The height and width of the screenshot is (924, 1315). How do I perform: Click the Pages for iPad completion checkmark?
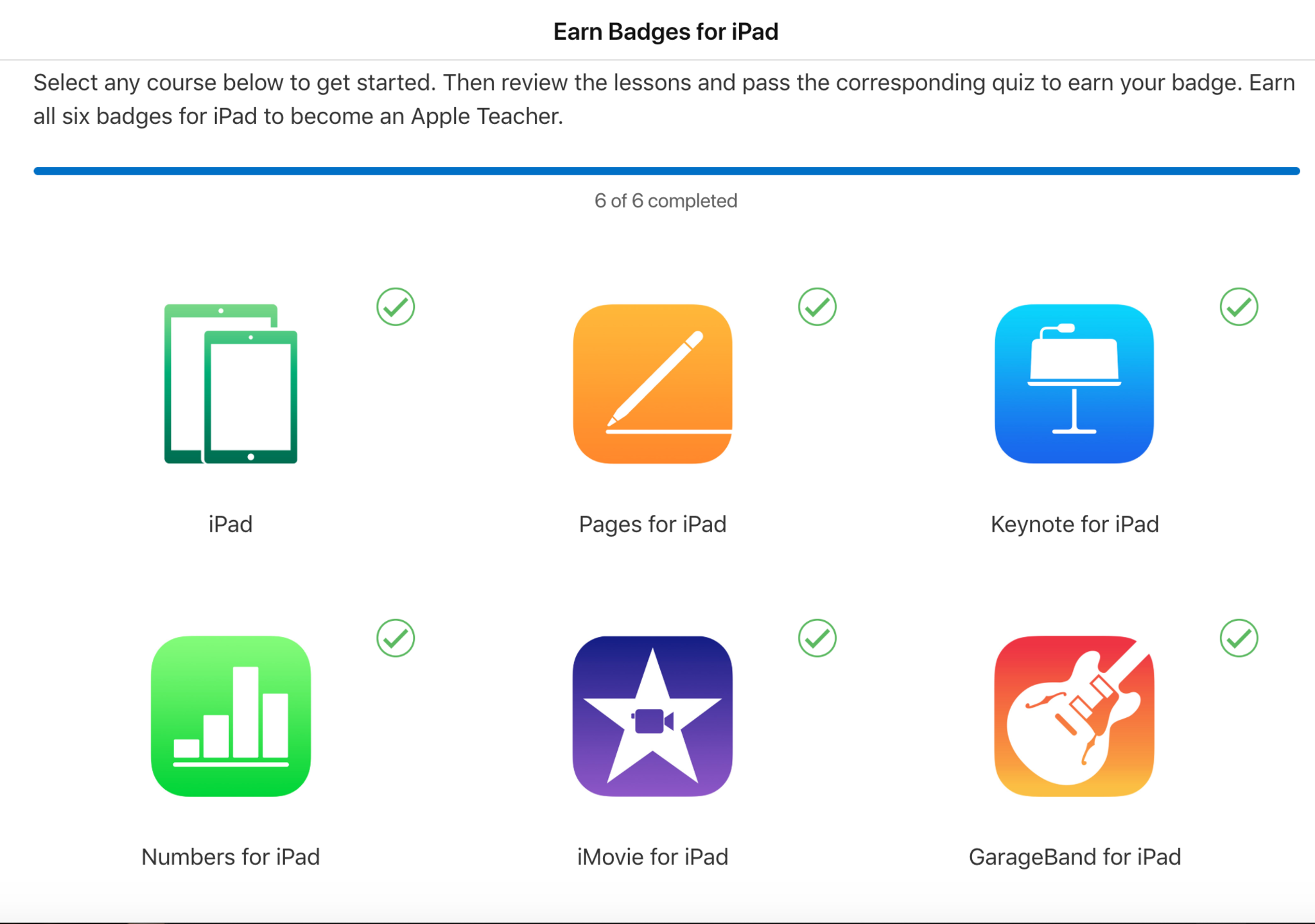817,307
